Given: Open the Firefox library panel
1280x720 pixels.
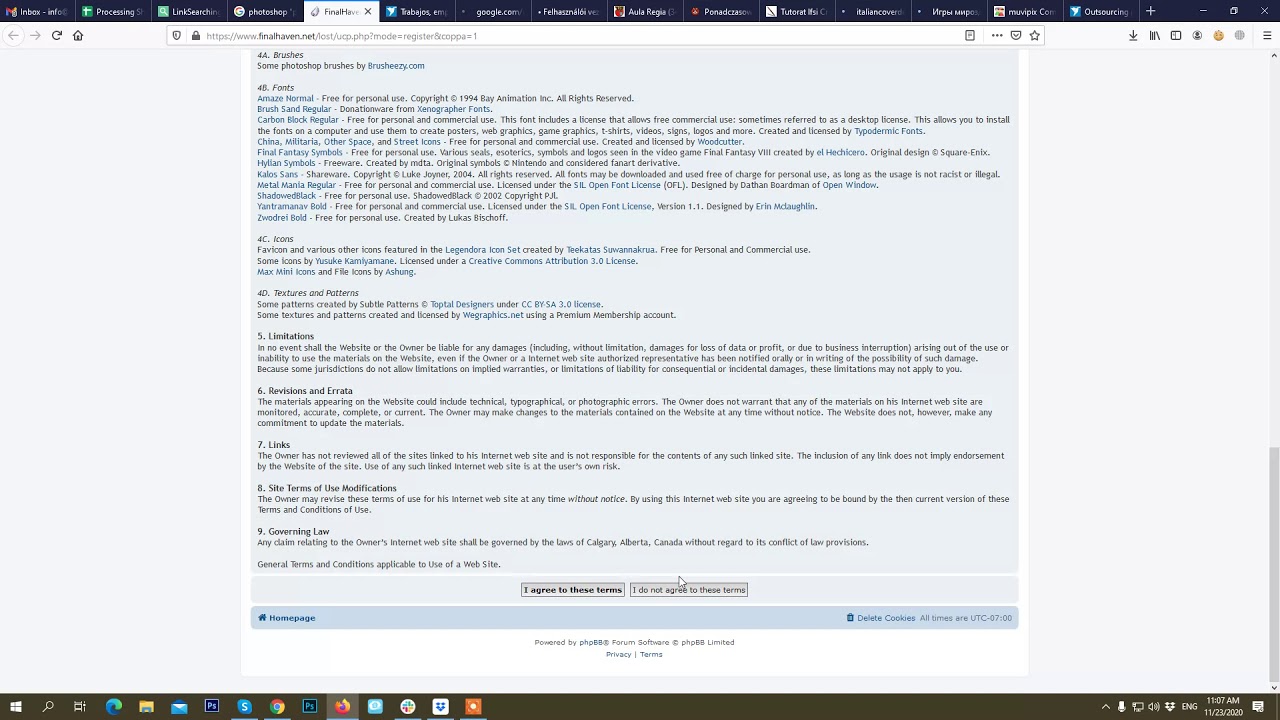Looking at the screenshot, I should 1155,35.
